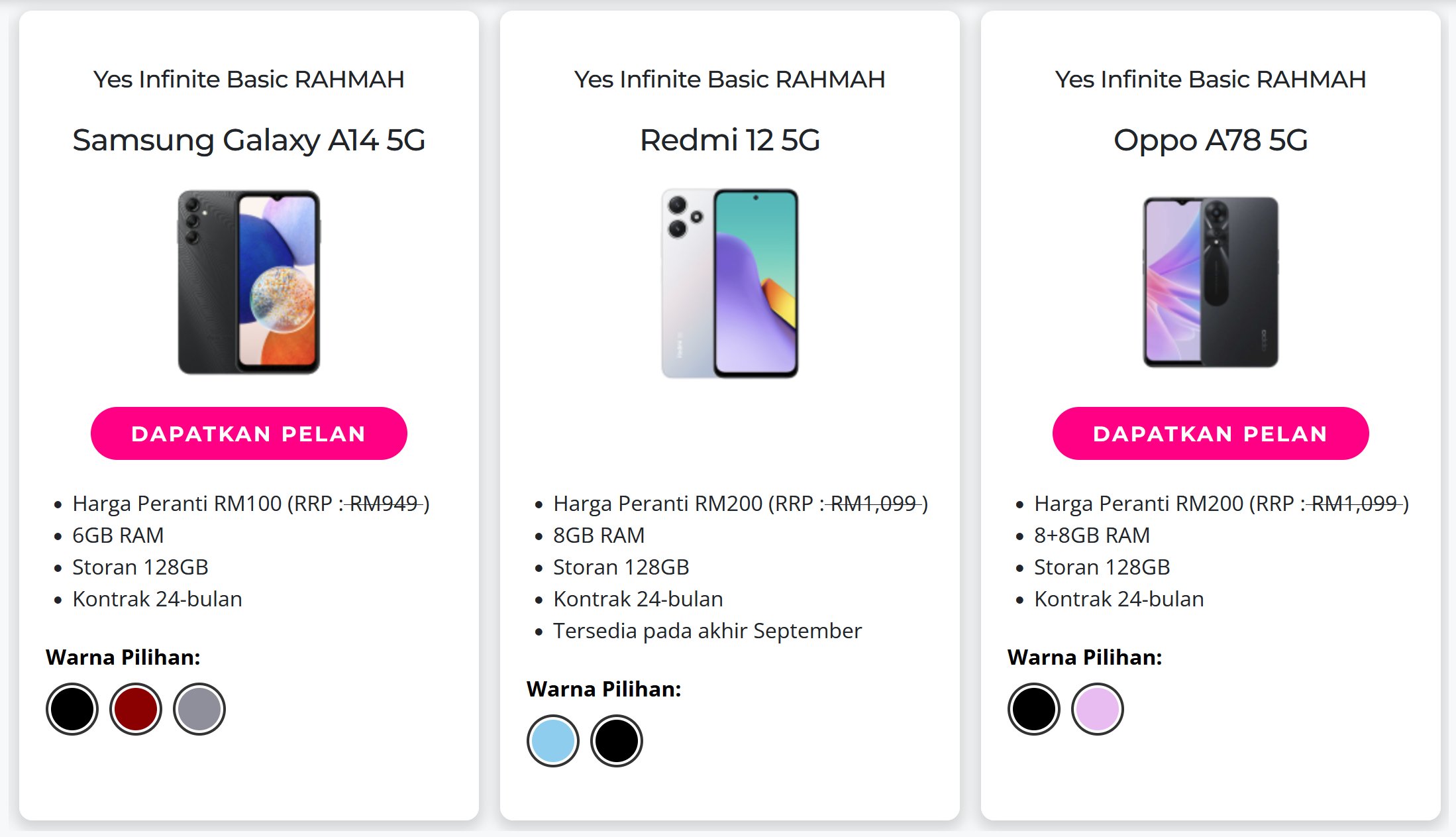The height and width of the screenshot is (837, 1456).
Task: Click DAPATKAN PELAN for Samsung Galaxy A14 5G
Action: click(x=248, y=433)
